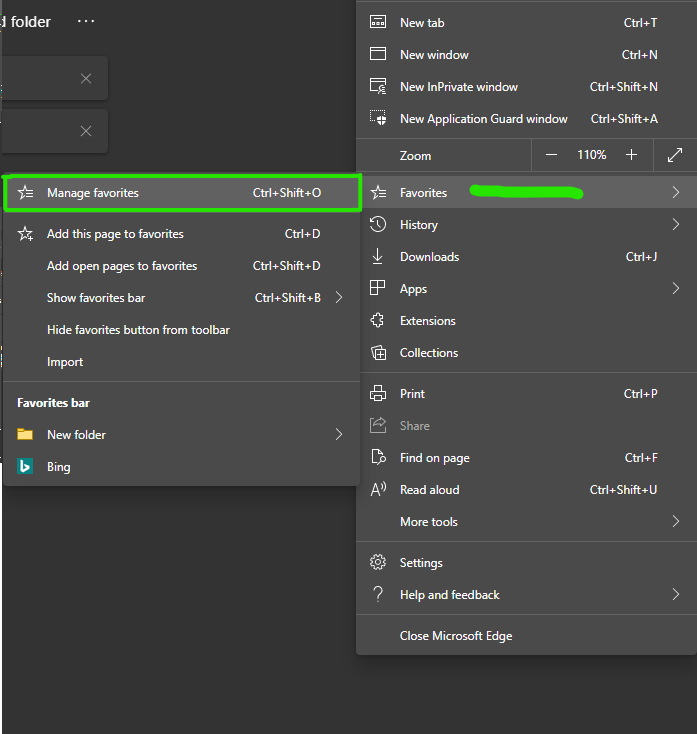The height and width of the screenshot is (734, 697).
Task: Click the Find on page icon
Action: tap(378, 457)
